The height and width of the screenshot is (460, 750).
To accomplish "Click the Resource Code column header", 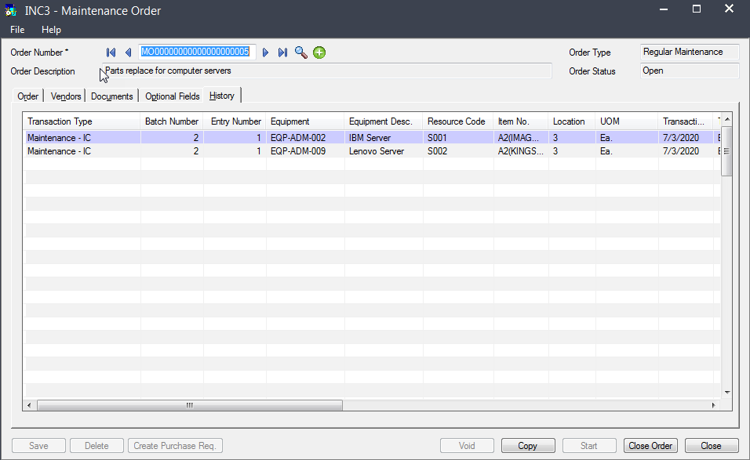I will click(458, 121).
